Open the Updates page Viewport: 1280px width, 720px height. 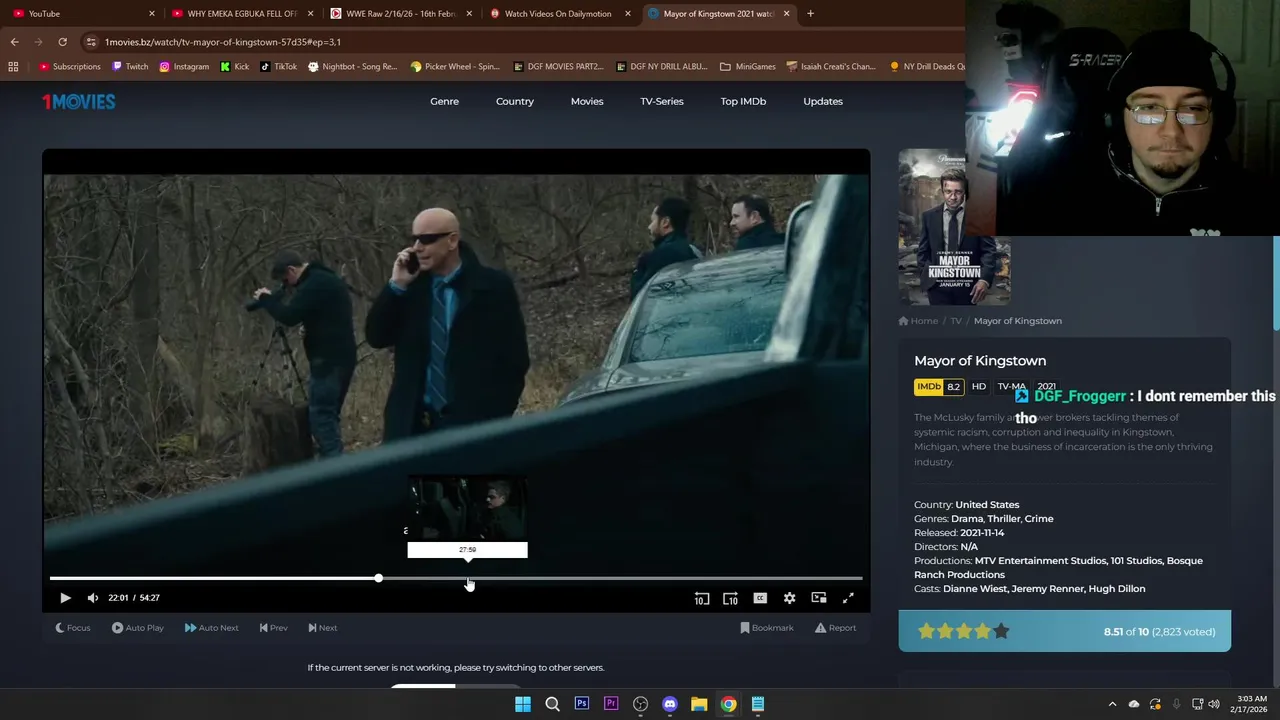tap(823, 101)
